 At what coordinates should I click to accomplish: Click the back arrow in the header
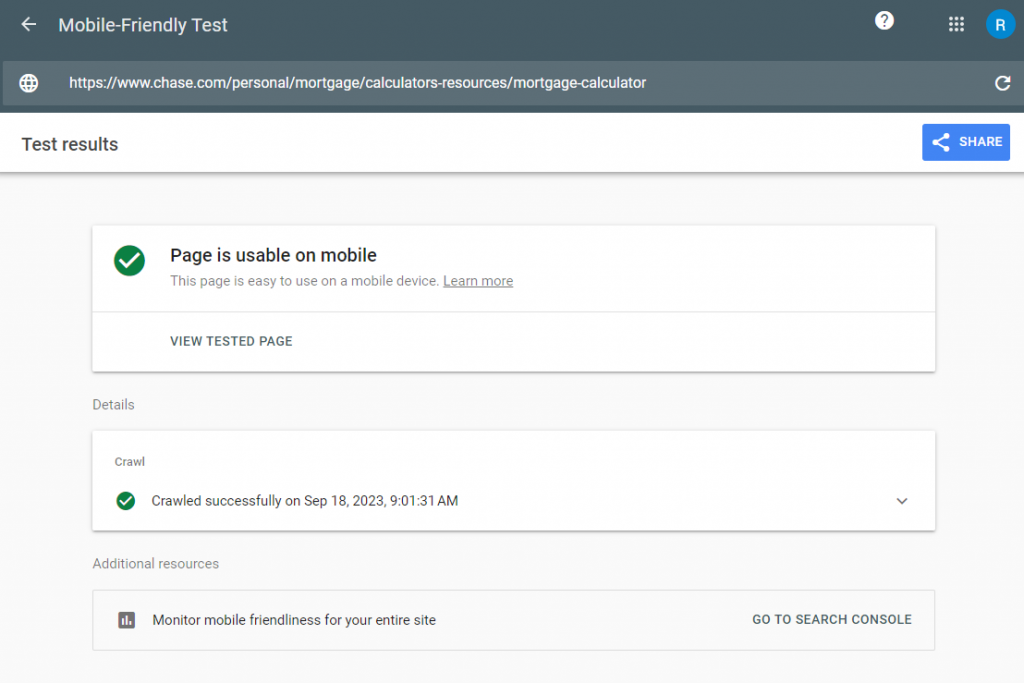pos(29,25)
